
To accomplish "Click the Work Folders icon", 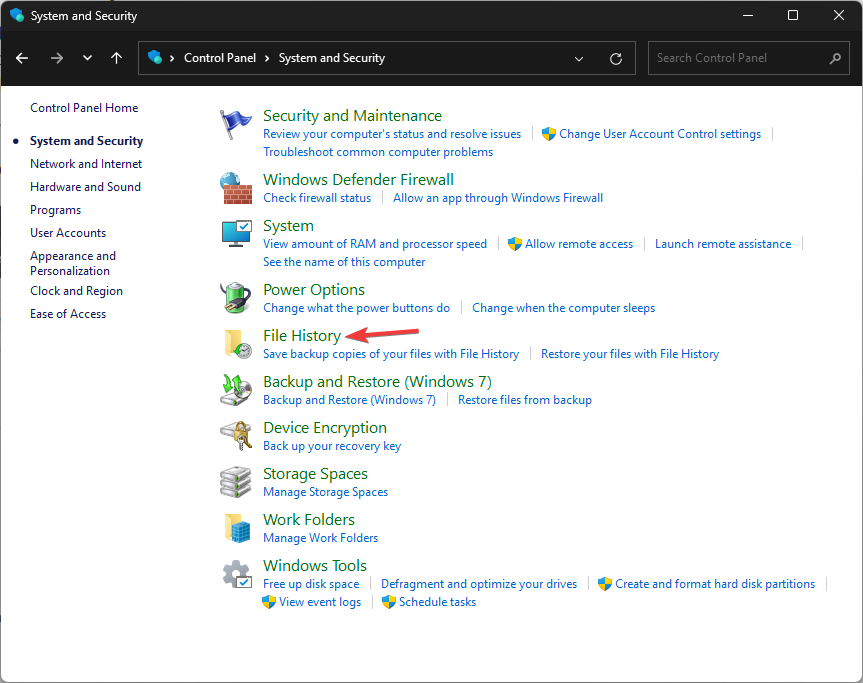I will [x=236, y=528].
